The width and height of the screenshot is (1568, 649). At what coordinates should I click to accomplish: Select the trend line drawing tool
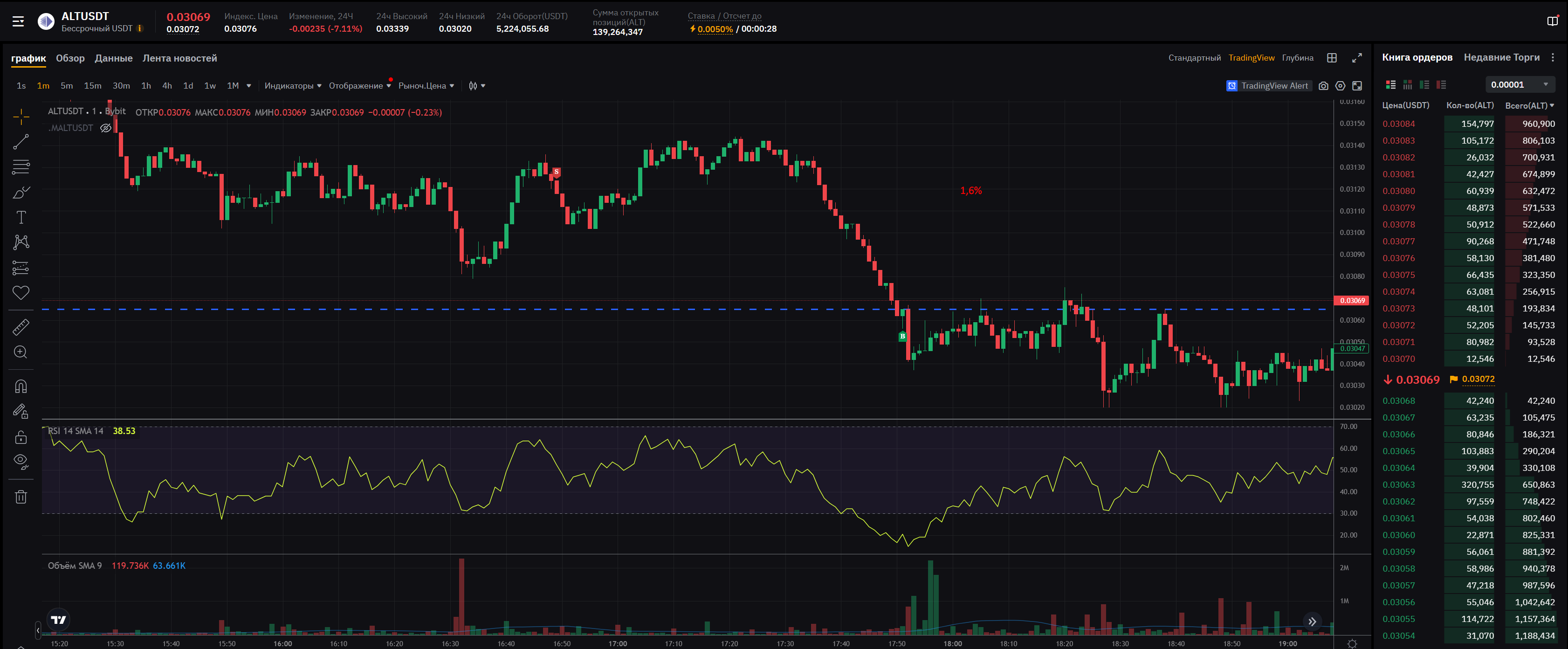pos(21,142)
